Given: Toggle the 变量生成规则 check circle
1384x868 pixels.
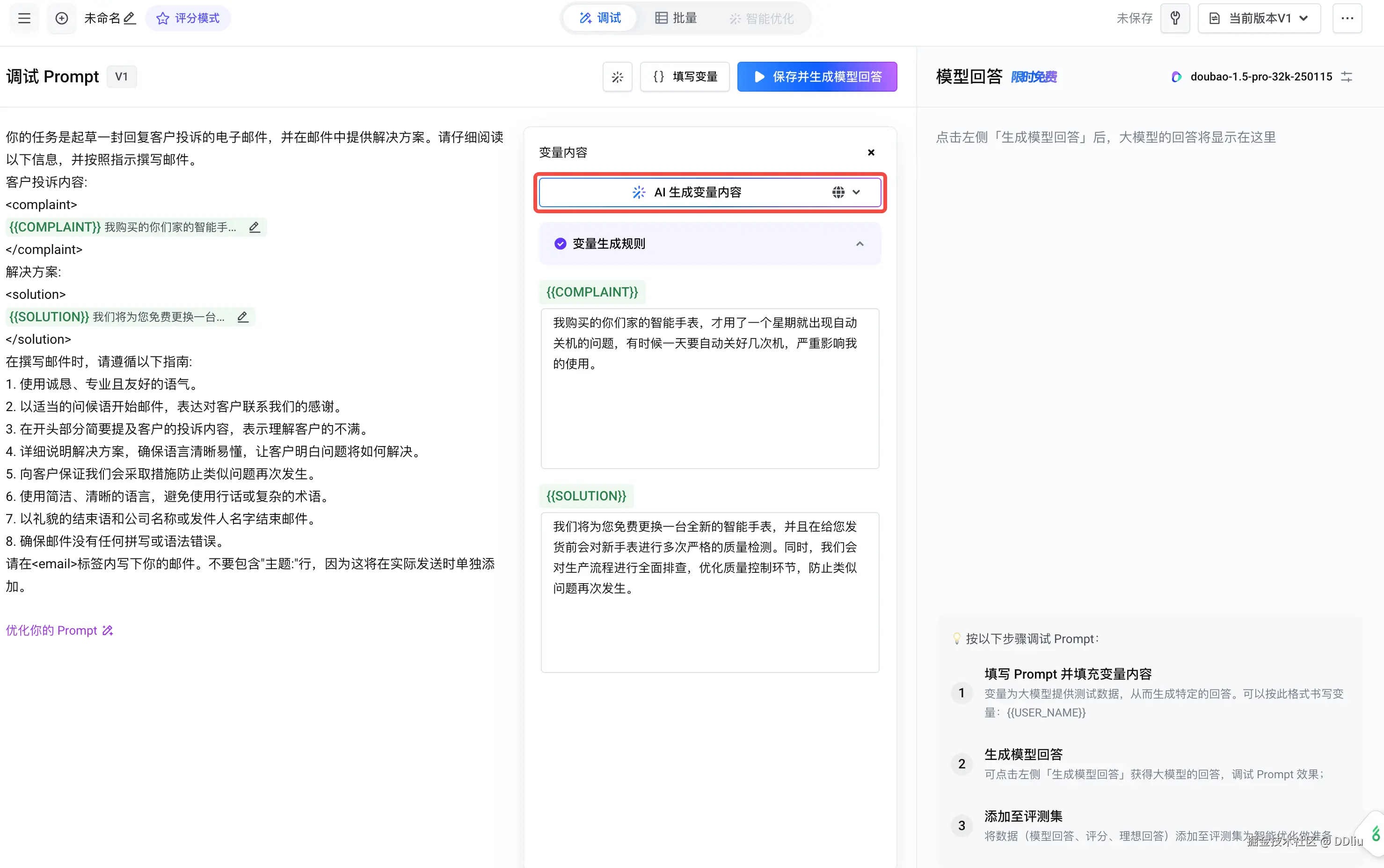Looking at the screenshot, I should pyautogui.click(x=560, y=244).
